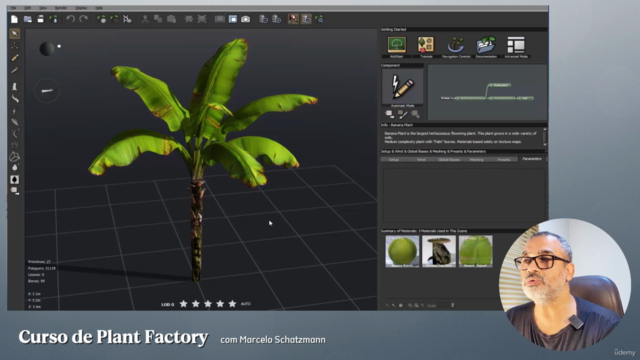This screenshot has width=640, height=360.
Task: Click the wind direction dial in viewport
Action: [47, 90]
